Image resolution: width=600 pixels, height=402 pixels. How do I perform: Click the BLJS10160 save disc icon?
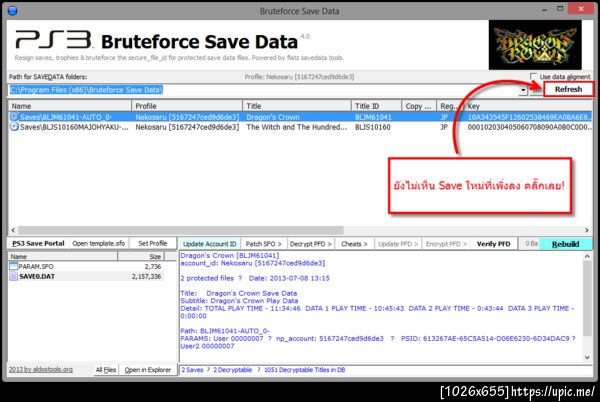pyautogui.click(x=14, y=127)
